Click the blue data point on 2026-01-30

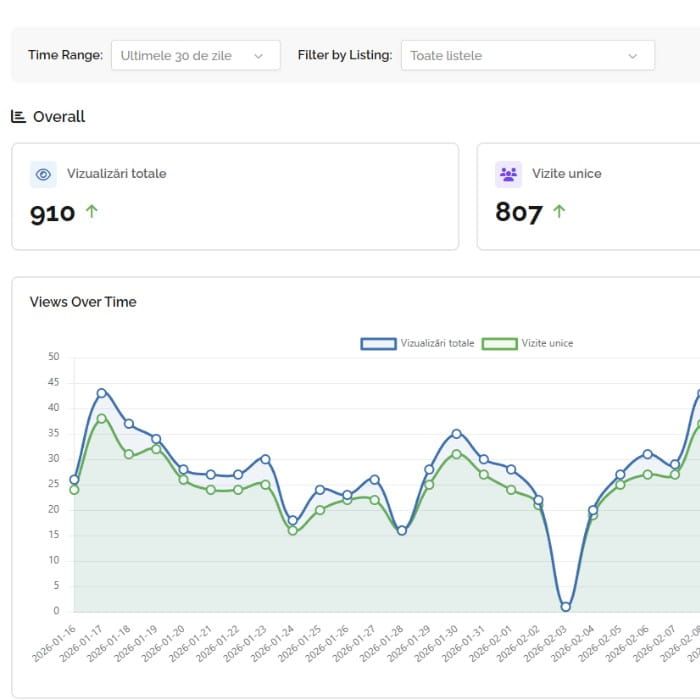tap(456, 434)
